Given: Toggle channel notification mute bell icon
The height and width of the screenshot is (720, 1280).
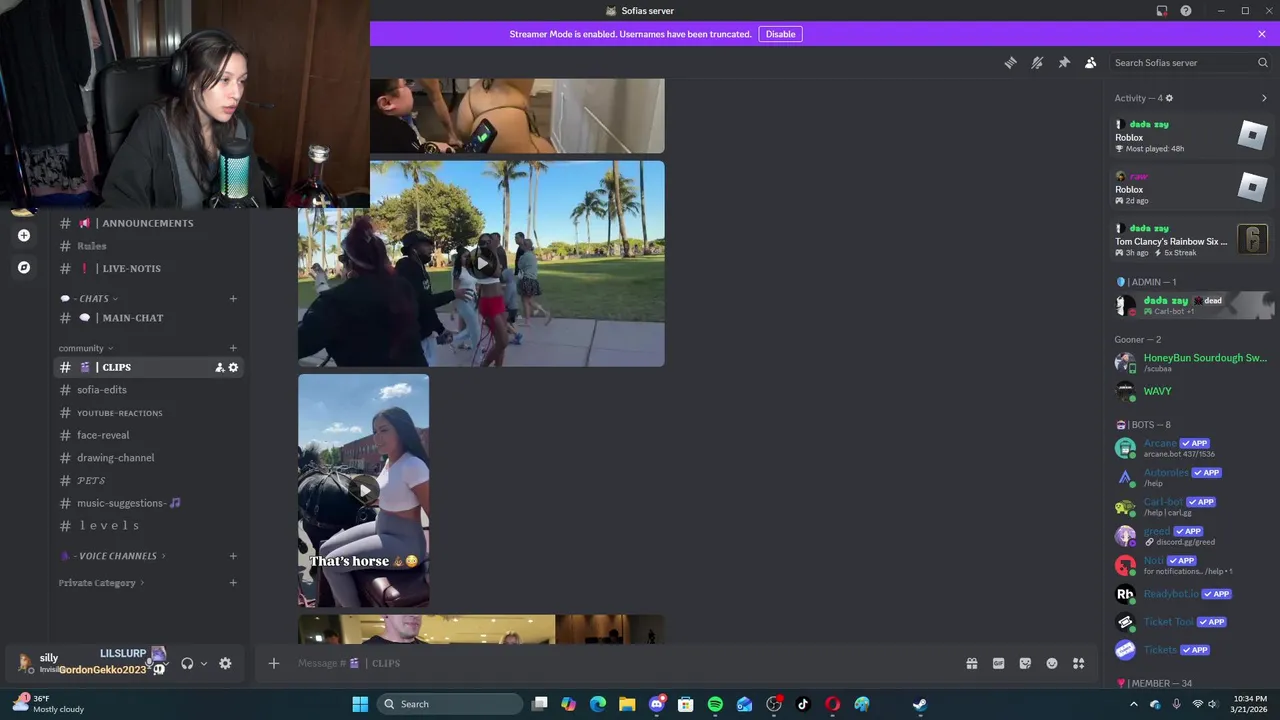Looking at the screenshot, I should pos(1037,62).
